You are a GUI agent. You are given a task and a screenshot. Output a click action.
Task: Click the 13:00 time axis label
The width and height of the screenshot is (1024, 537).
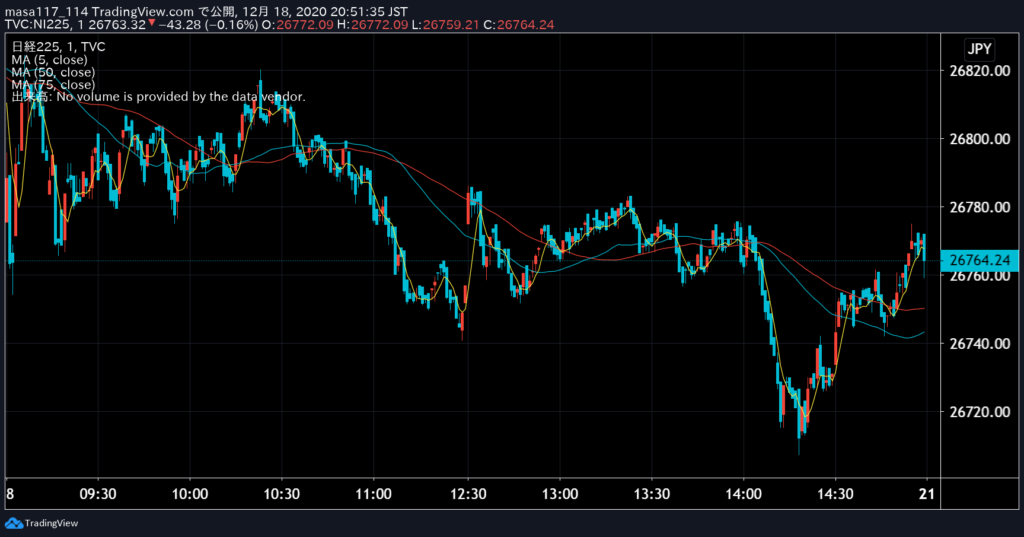560,494
